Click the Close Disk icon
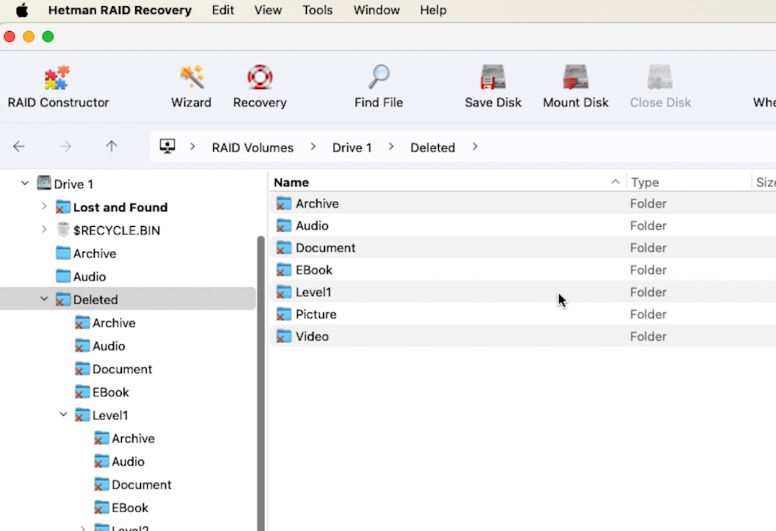The image size is (776, 531). tap(660, 78)
